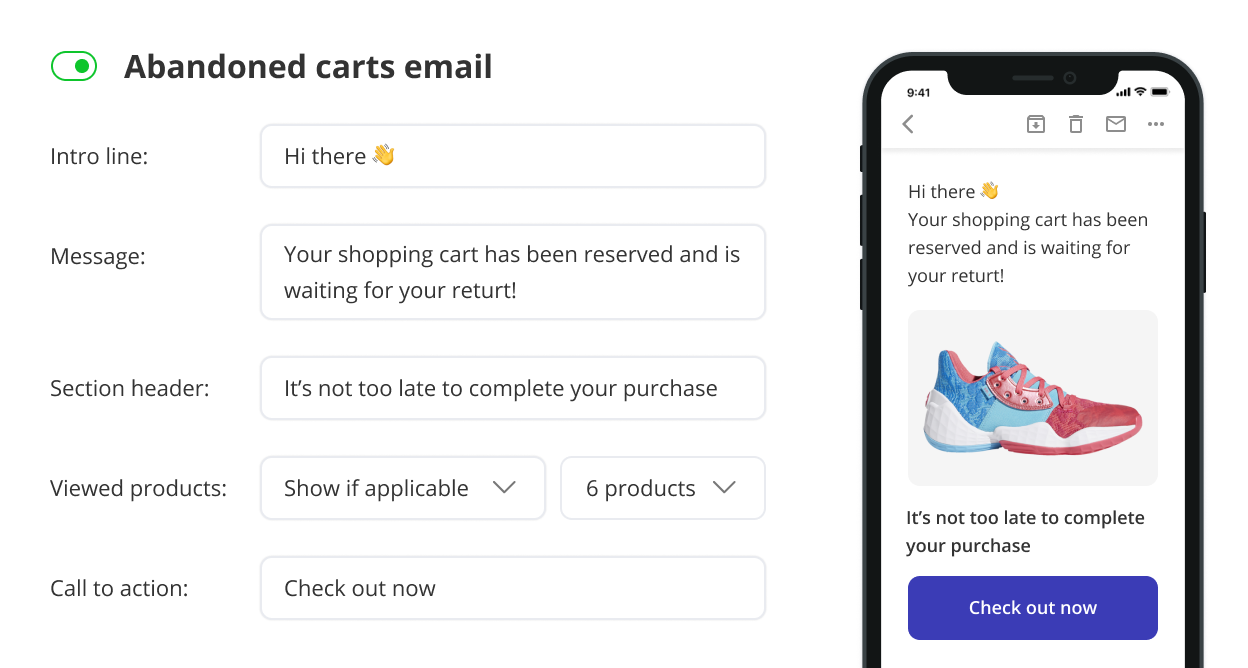Click the 9:41 clock in status bar
The image size is (1248, 668).
(x=918, y=92)
